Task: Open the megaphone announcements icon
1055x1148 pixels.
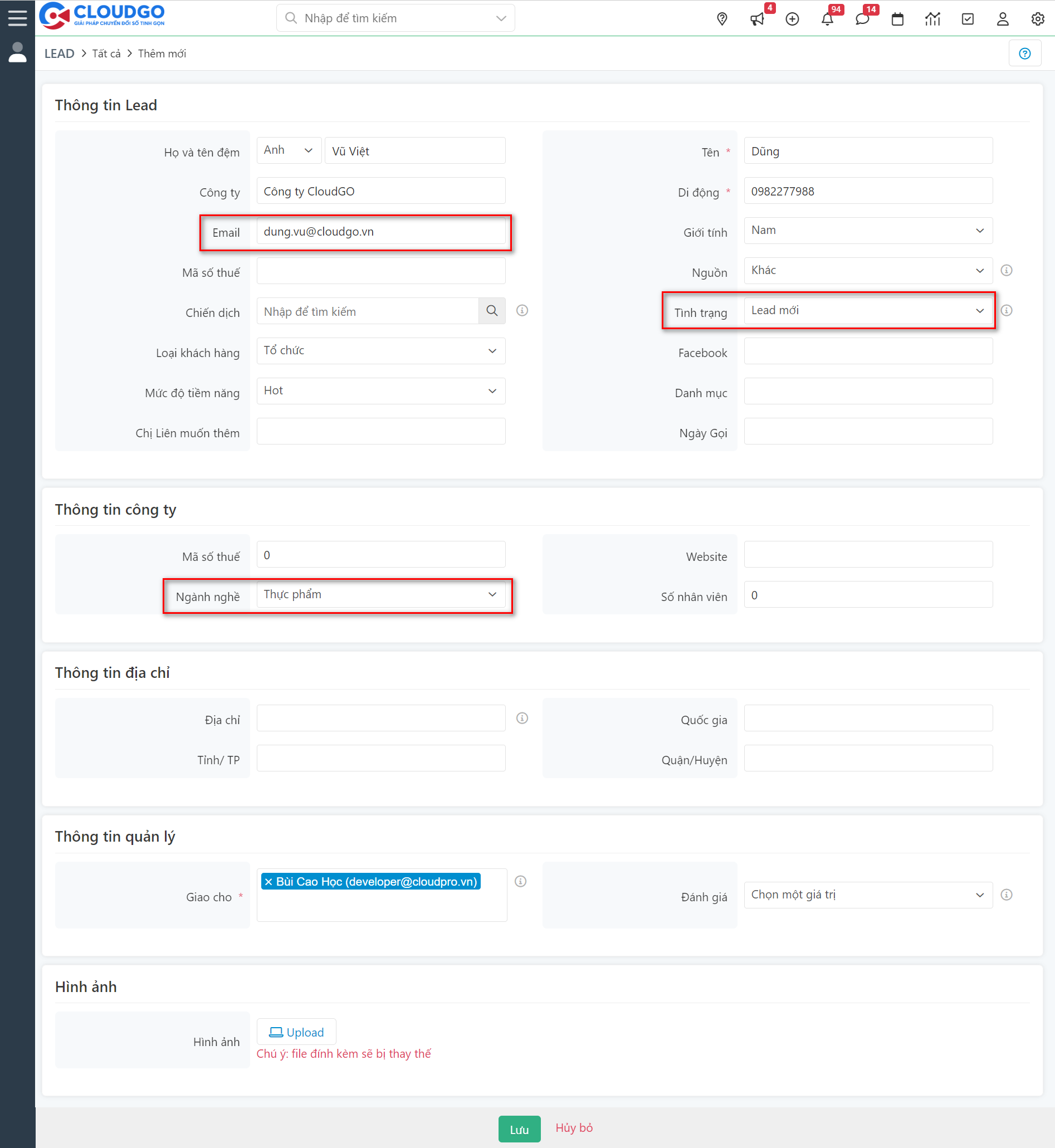Action: point(757,19)
